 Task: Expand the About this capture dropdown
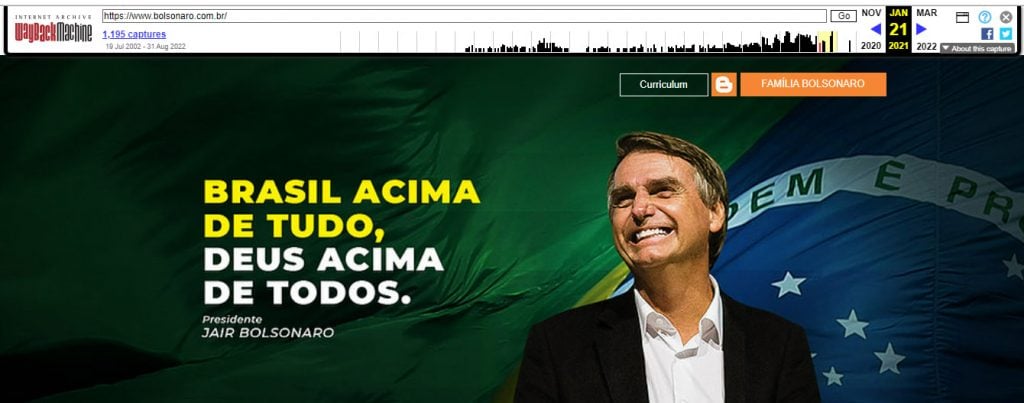(x=977, y=48)
